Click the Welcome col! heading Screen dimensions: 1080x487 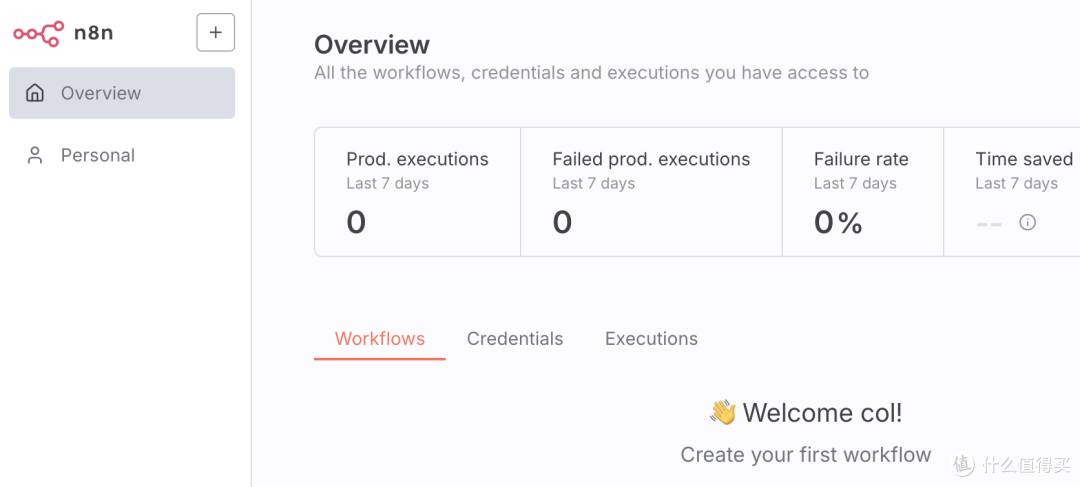pyautogui.click(x=822, y=413)
